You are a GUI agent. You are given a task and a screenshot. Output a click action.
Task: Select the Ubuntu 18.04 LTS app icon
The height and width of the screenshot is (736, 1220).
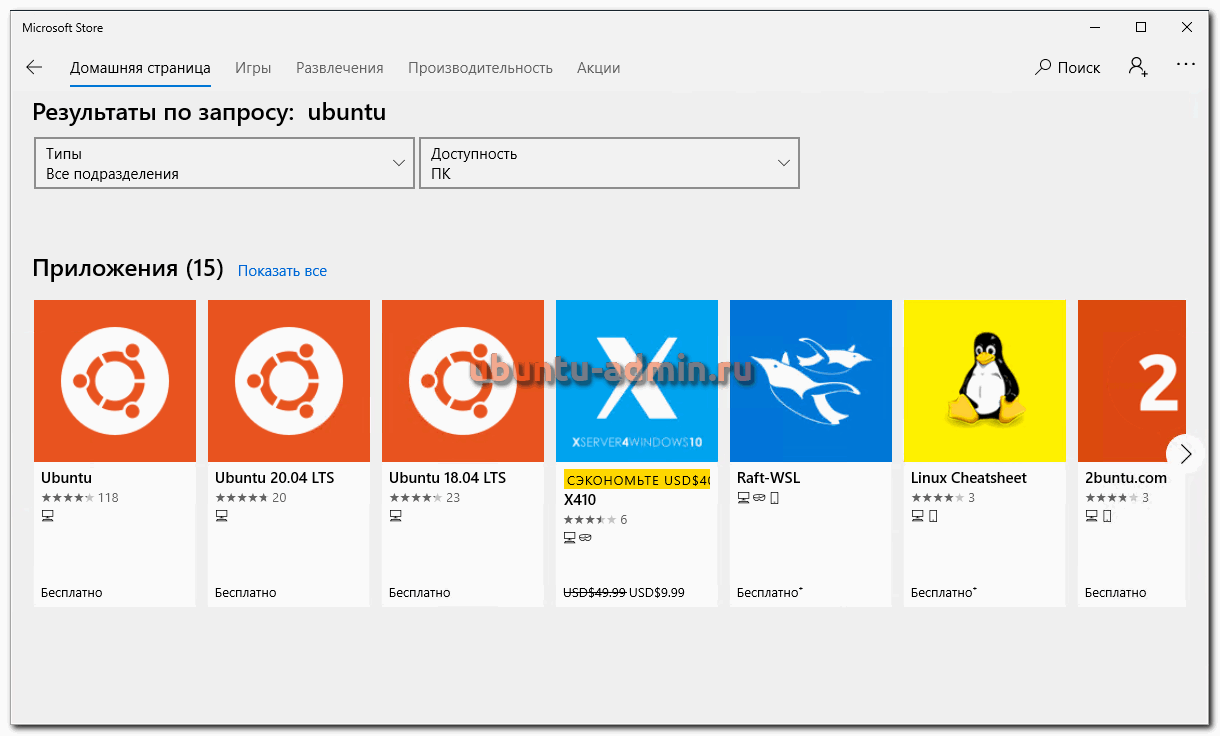(x=463, y=381)
